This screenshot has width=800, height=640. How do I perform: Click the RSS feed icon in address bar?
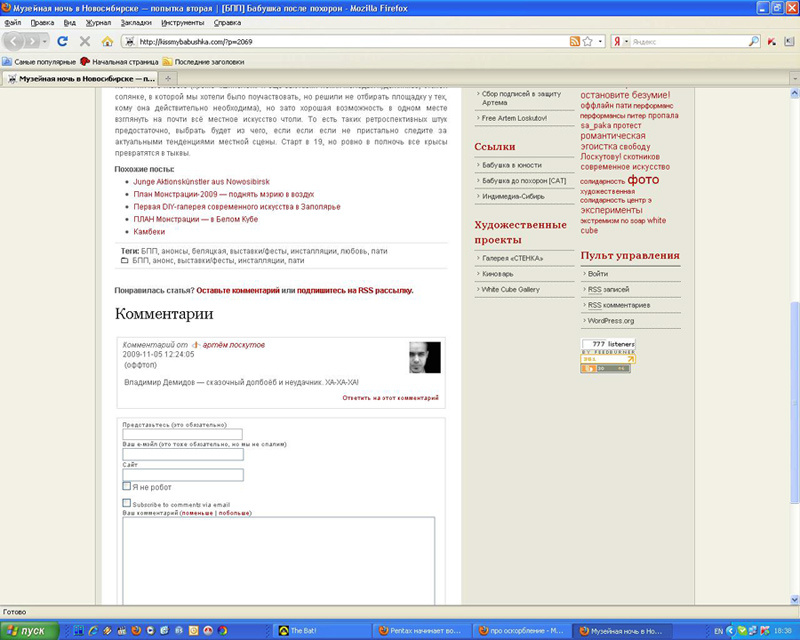click(x=574, y=41)
